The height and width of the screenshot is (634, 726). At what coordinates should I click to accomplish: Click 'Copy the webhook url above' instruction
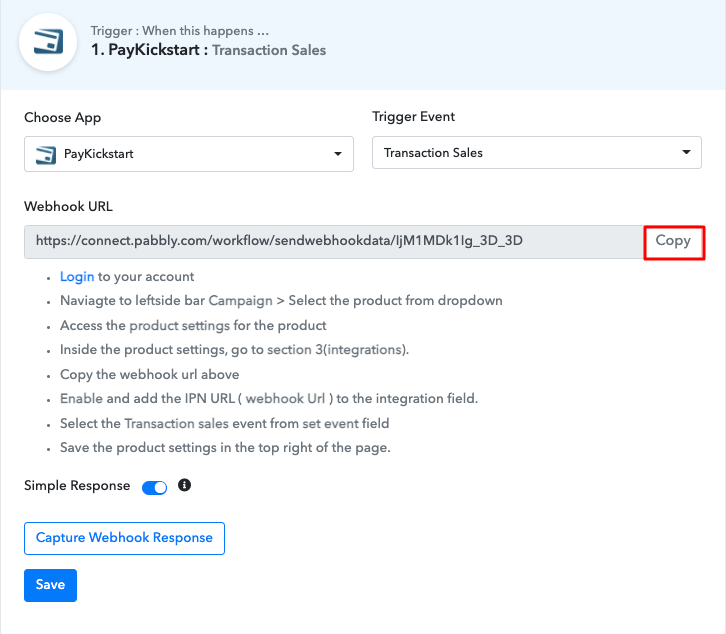(x=150, y=374)
